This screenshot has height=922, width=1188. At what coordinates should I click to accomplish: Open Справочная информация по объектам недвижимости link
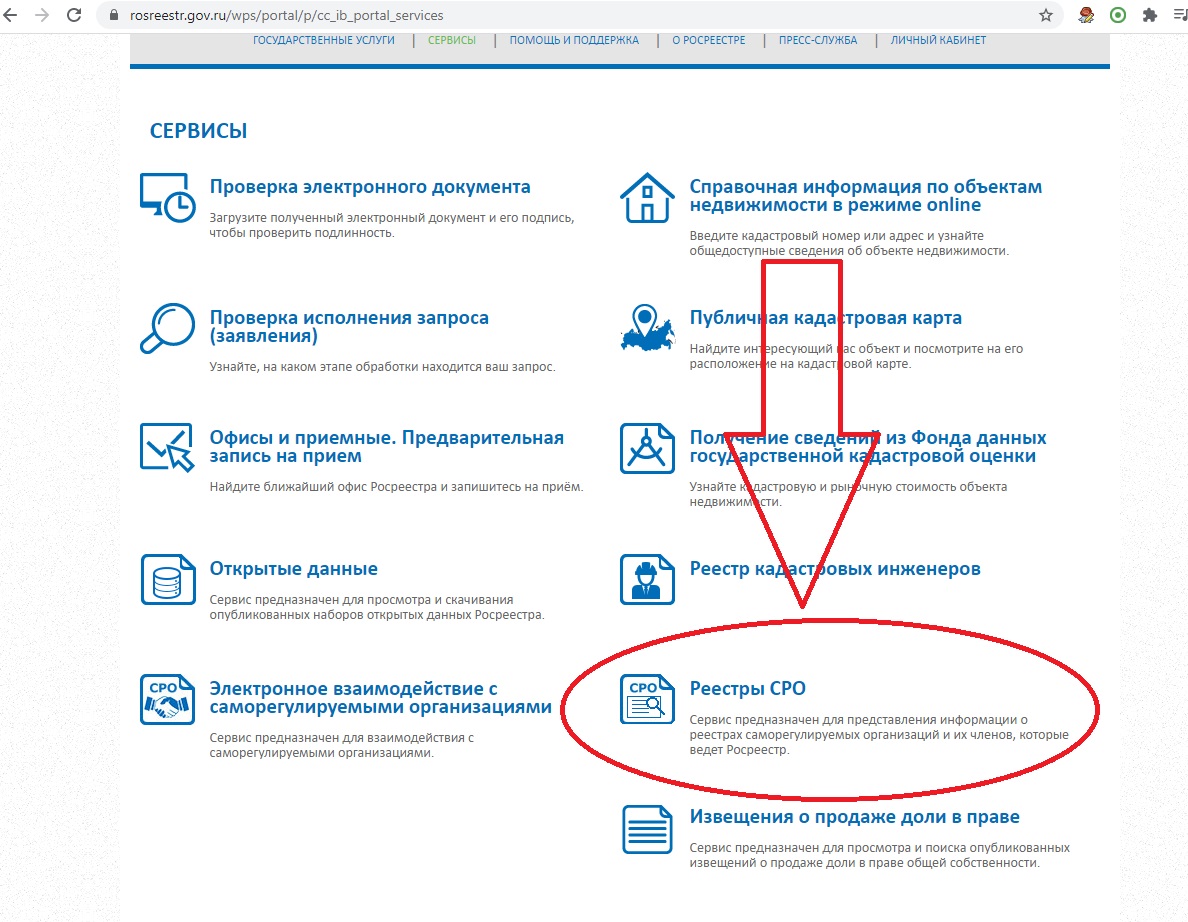tap(865, 195)
